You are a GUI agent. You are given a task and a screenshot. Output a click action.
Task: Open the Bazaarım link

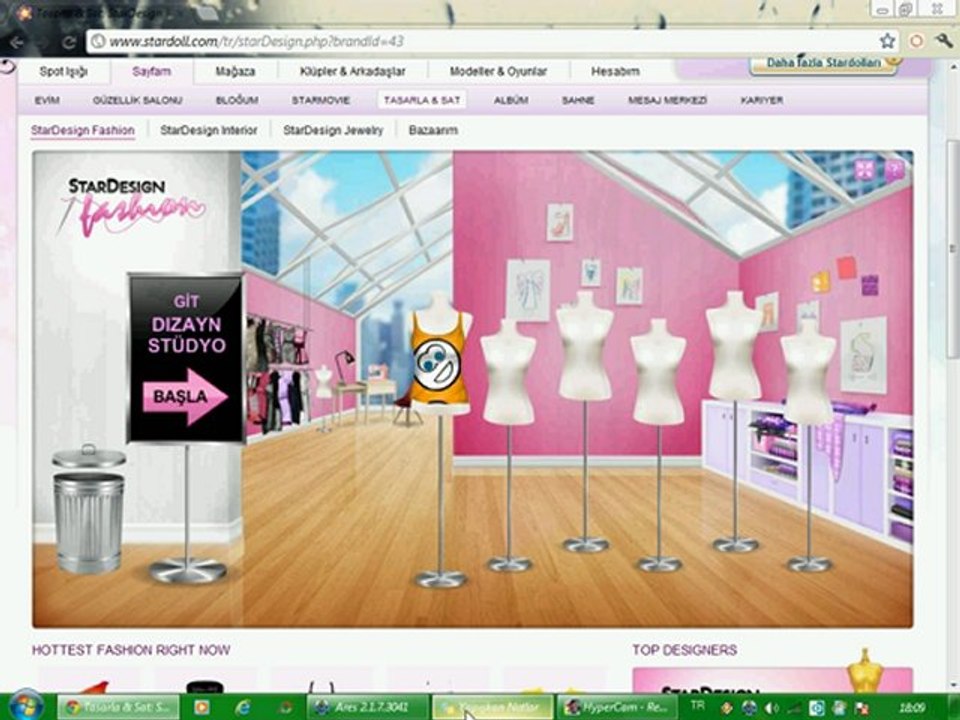coord(433,130)
